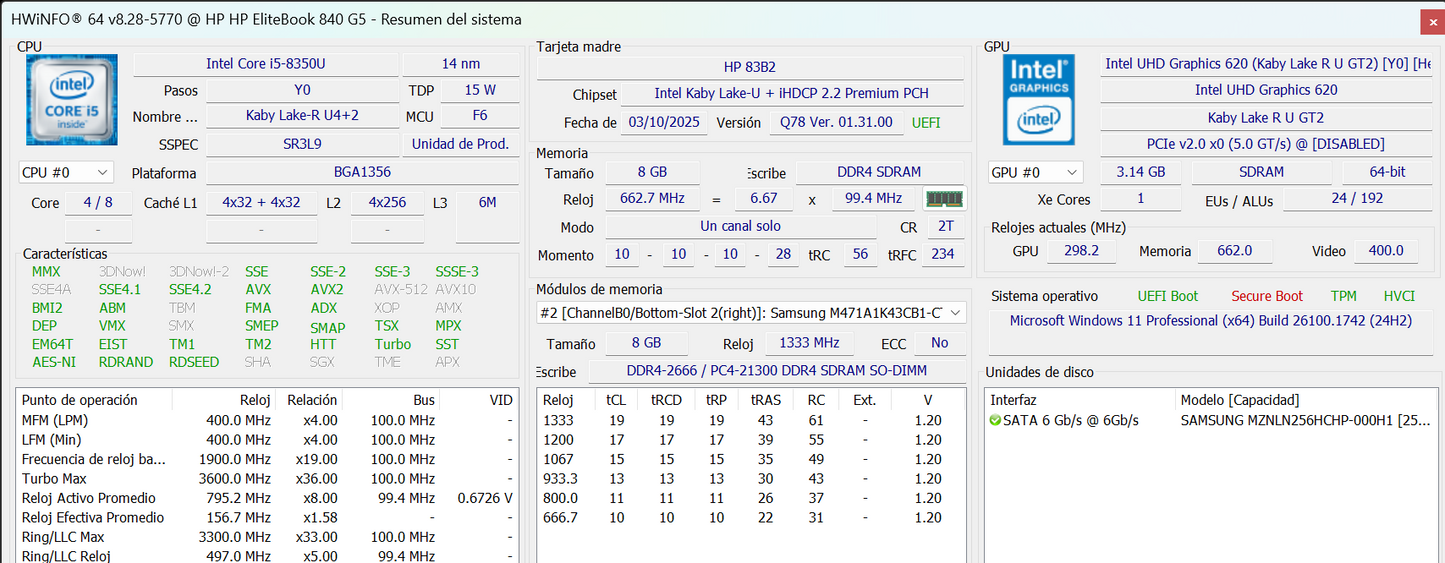The image size is (1445, 563).
Task: Click the green UEFI label beside BIOS version
Action: 926,123
